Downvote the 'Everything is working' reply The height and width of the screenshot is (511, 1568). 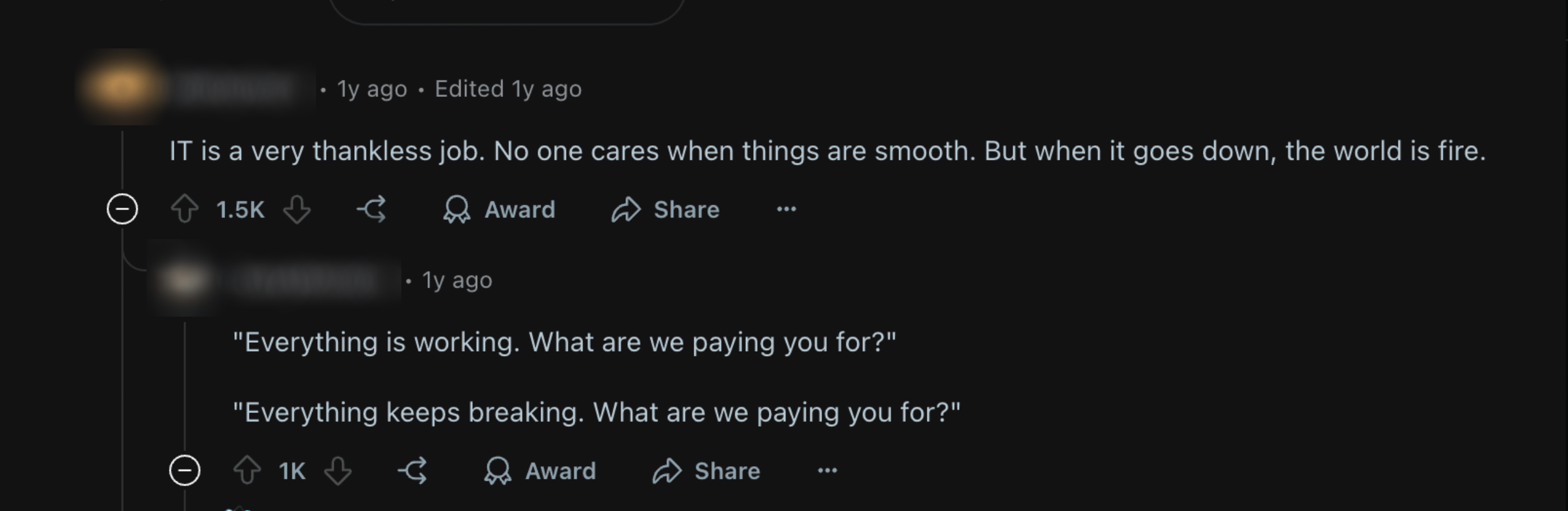[338, 471]
